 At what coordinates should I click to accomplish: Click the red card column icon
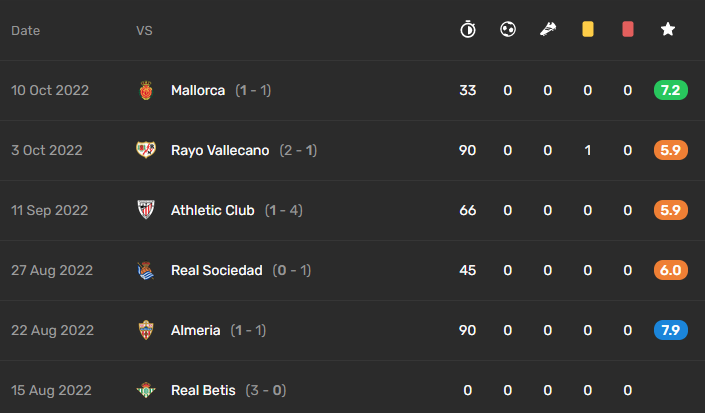pos(628,30)
